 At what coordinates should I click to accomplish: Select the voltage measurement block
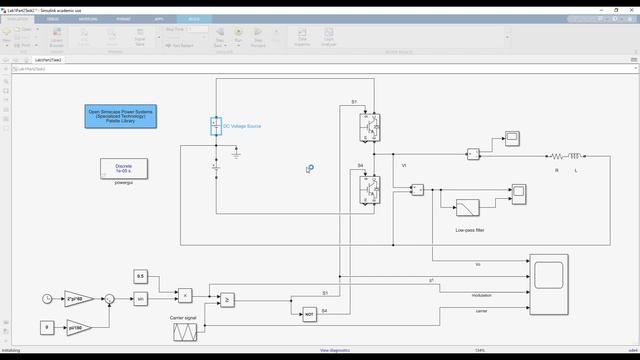coord(417,190)
